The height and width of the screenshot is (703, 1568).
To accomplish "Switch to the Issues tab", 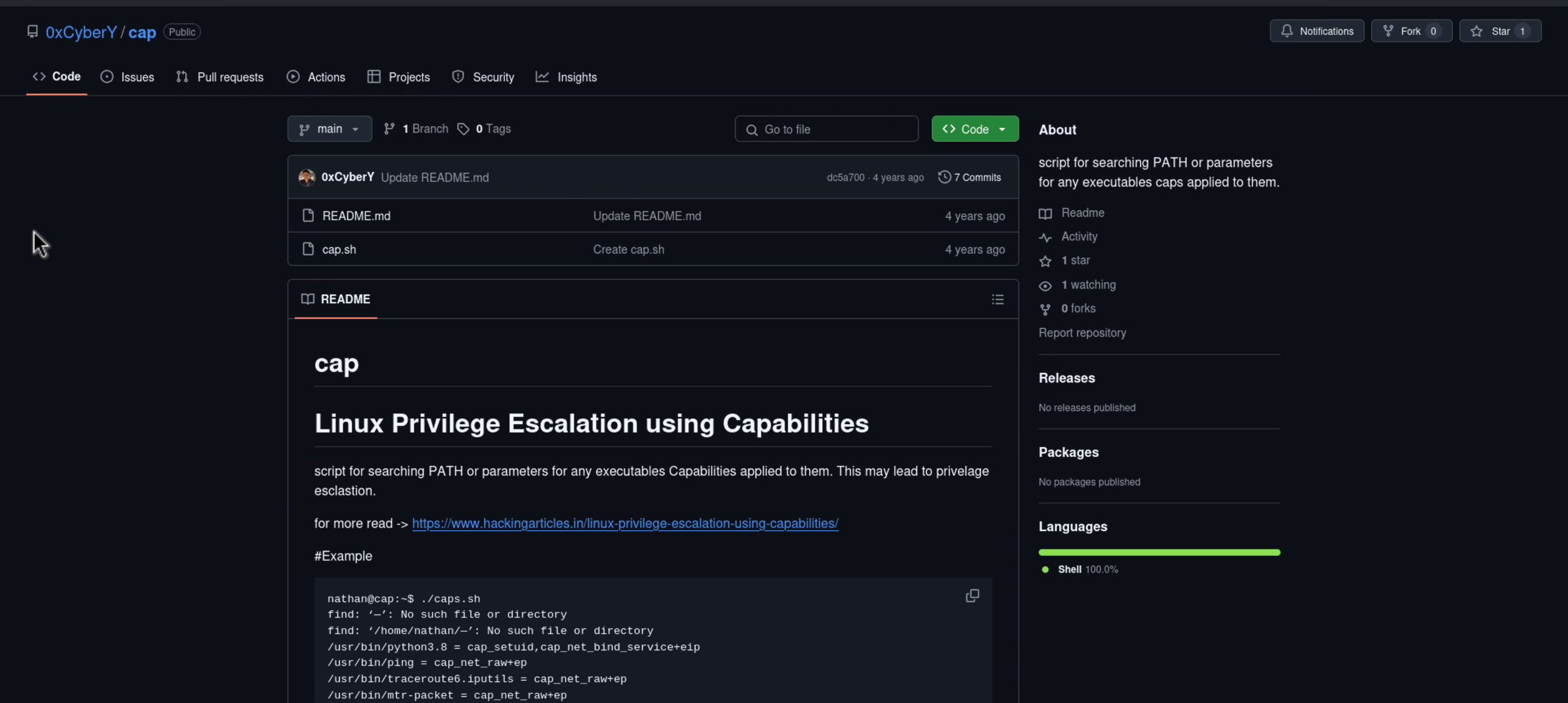I will tap(127, 77).
